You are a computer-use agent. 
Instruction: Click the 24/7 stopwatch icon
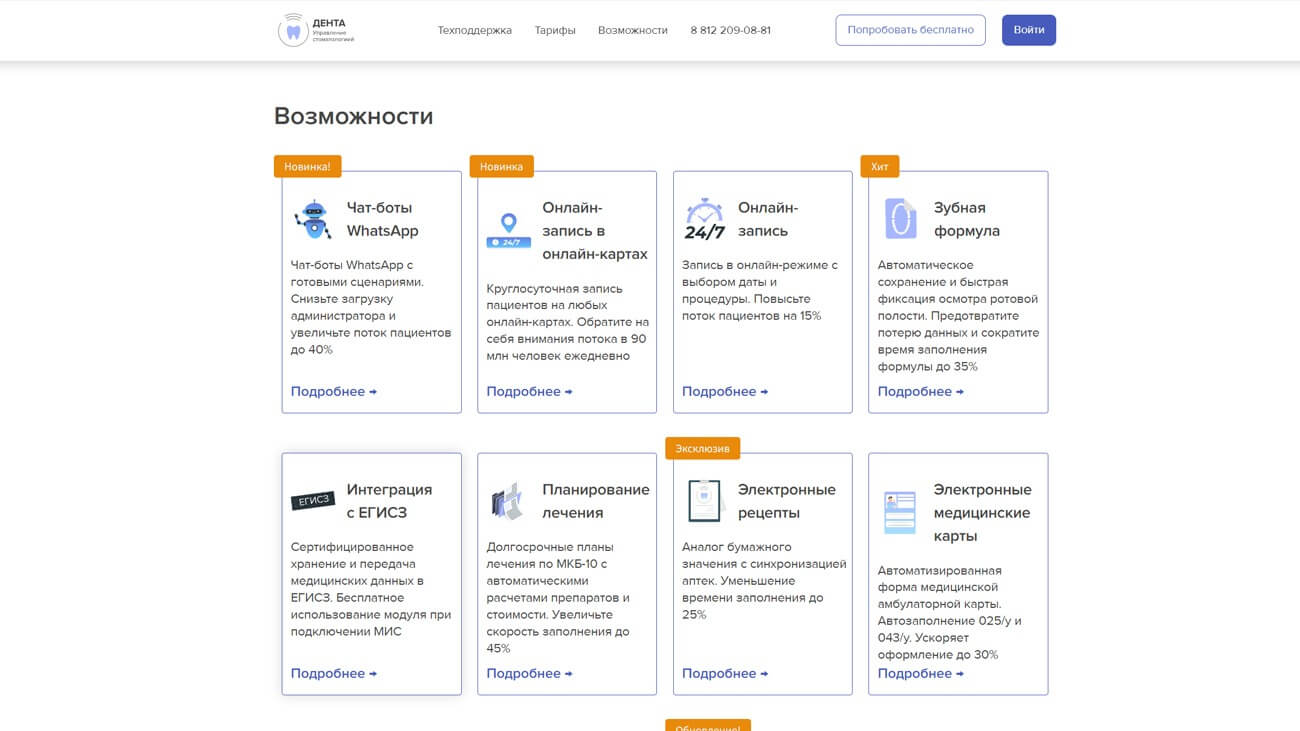pos(704,219)
